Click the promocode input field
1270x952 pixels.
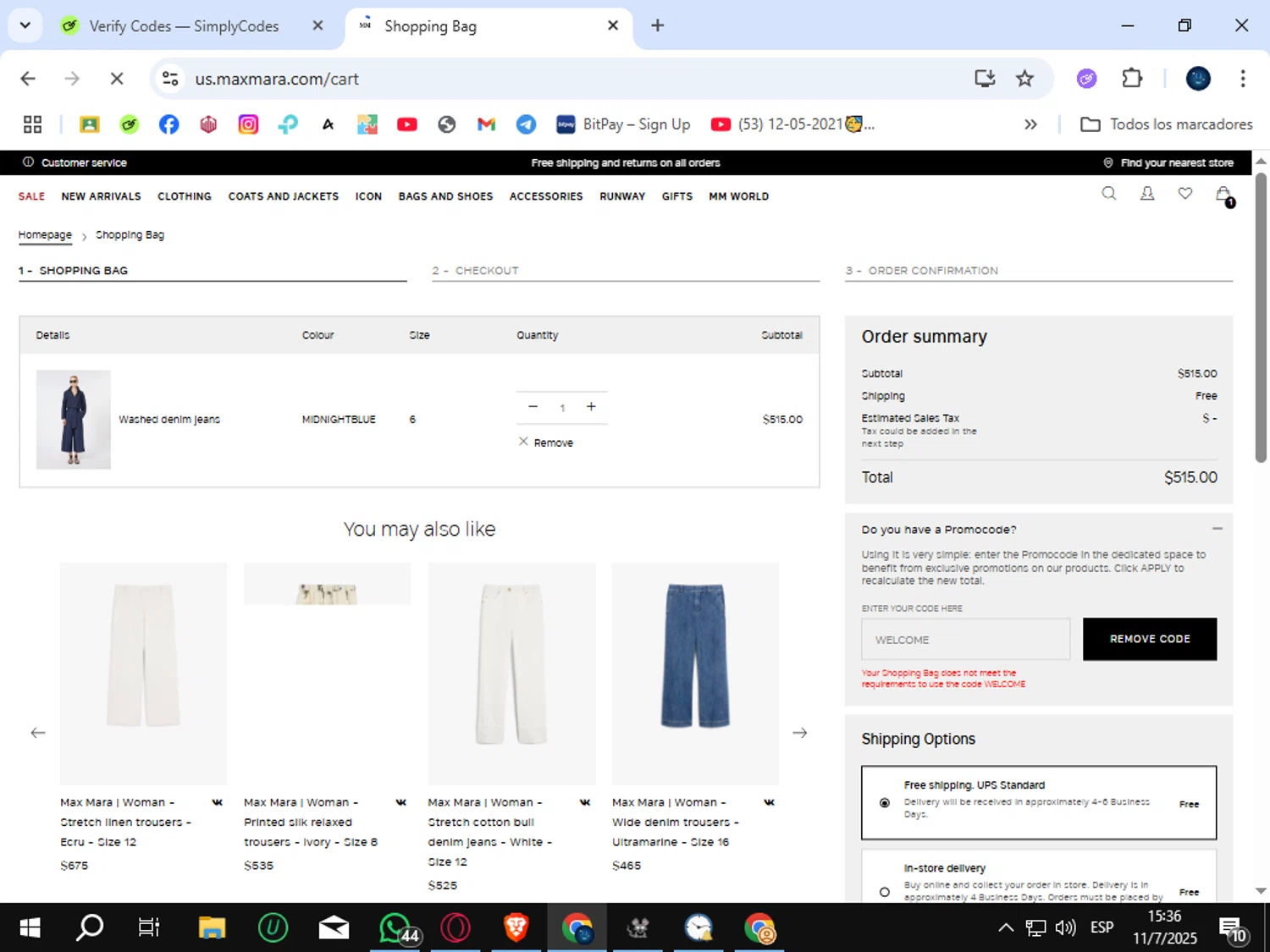[966, 639]
